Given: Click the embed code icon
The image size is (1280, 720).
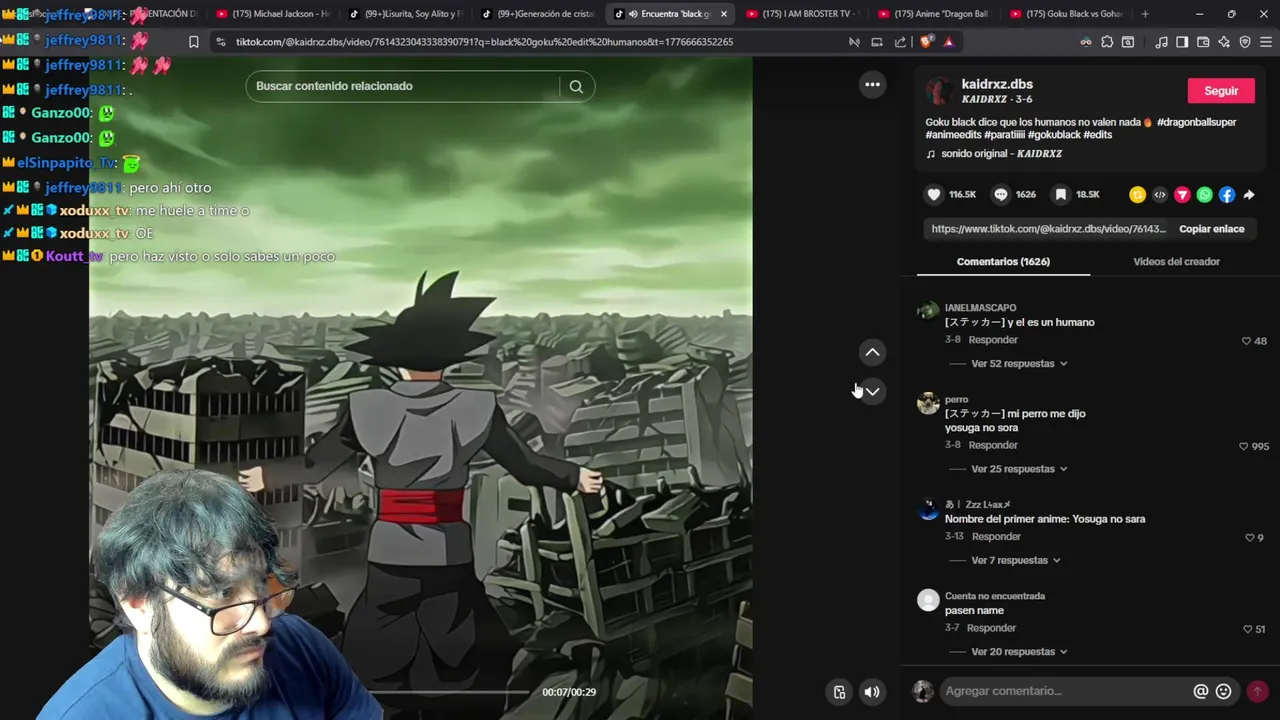Looking at the screenshot, I should (1160, 195).
